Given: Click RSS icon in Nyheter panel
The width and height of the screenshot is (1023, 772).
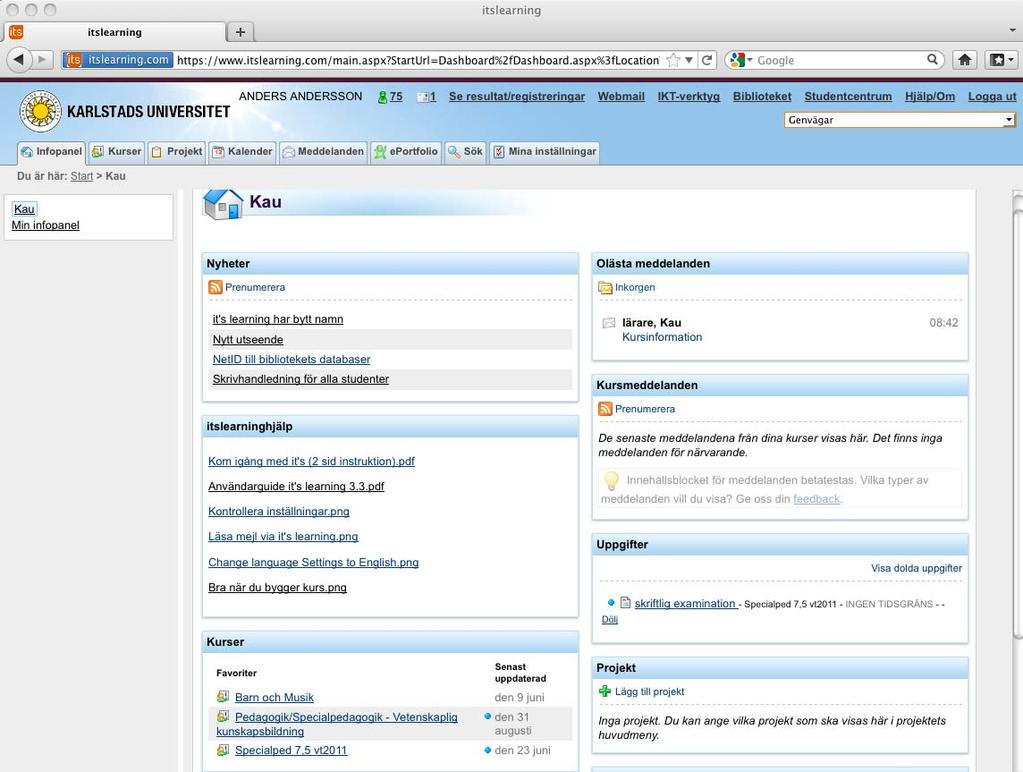Looking at the screenshot, I should (x=215, y=287).
